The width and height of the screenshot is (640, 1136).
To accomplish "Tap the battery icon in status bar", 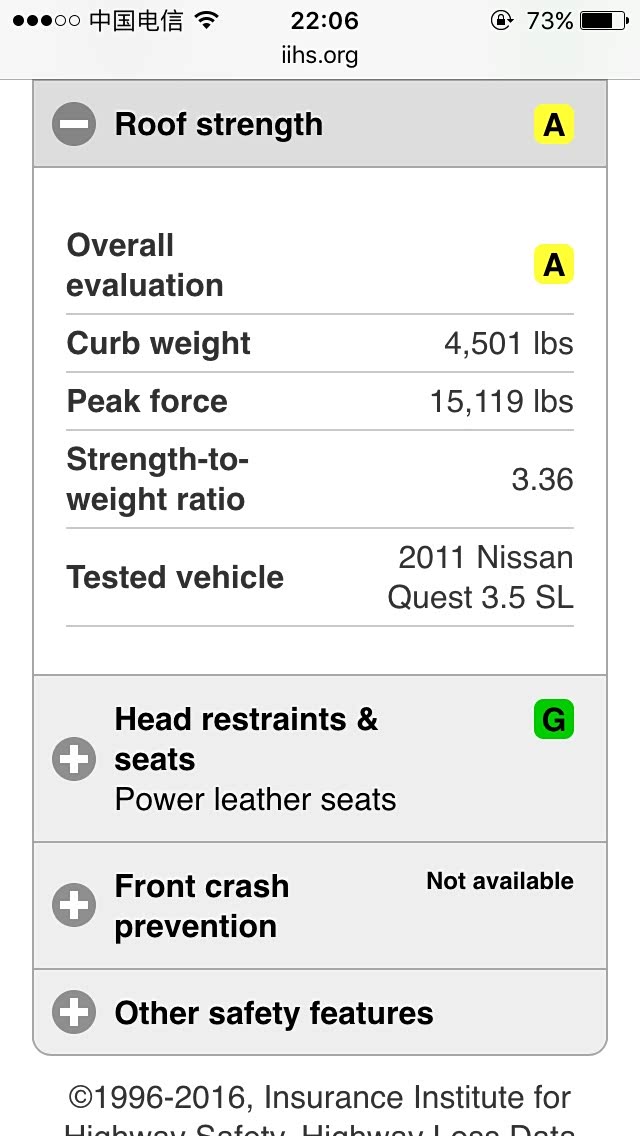I will coord(603,21).
